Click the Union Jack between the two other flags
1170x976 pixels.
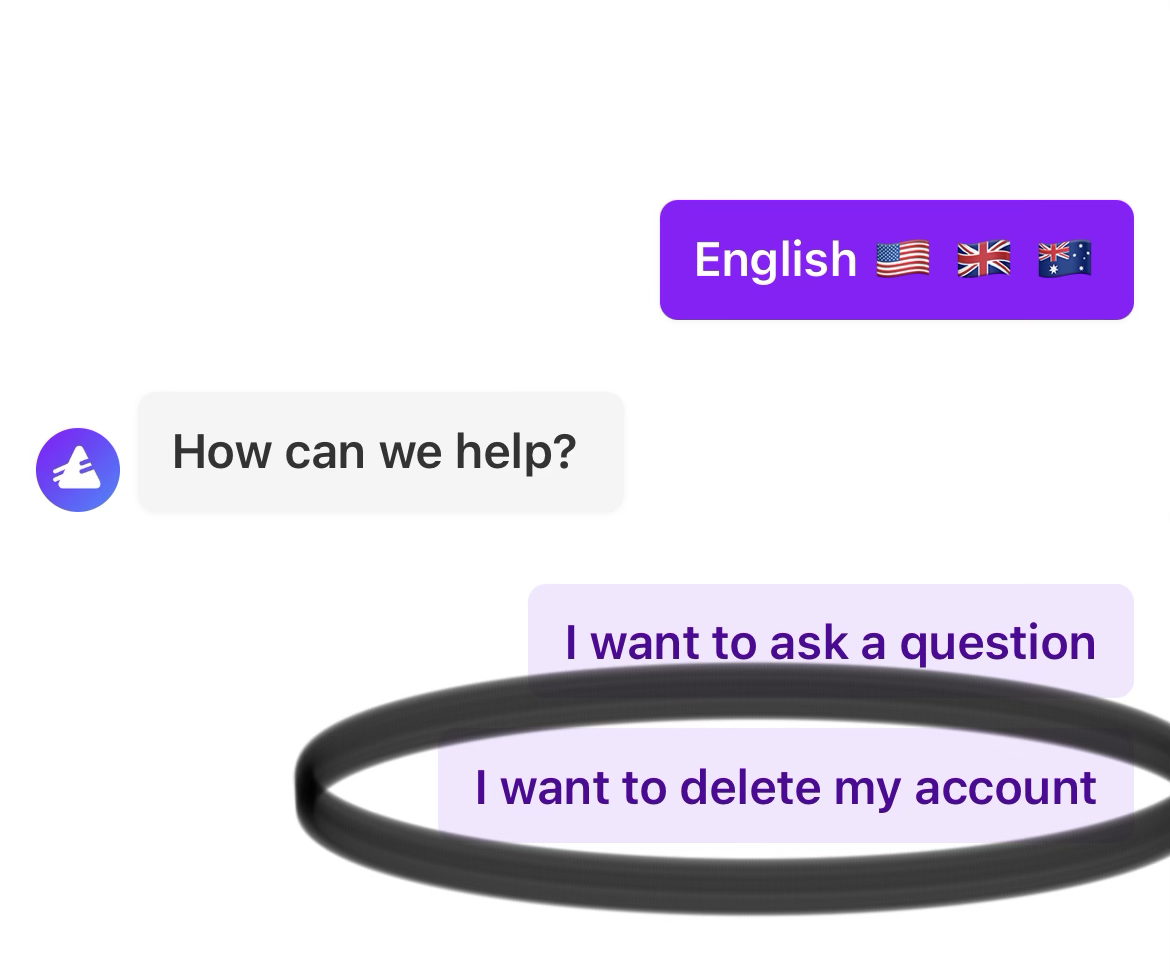pyautogui.click(x=983, y=259)
